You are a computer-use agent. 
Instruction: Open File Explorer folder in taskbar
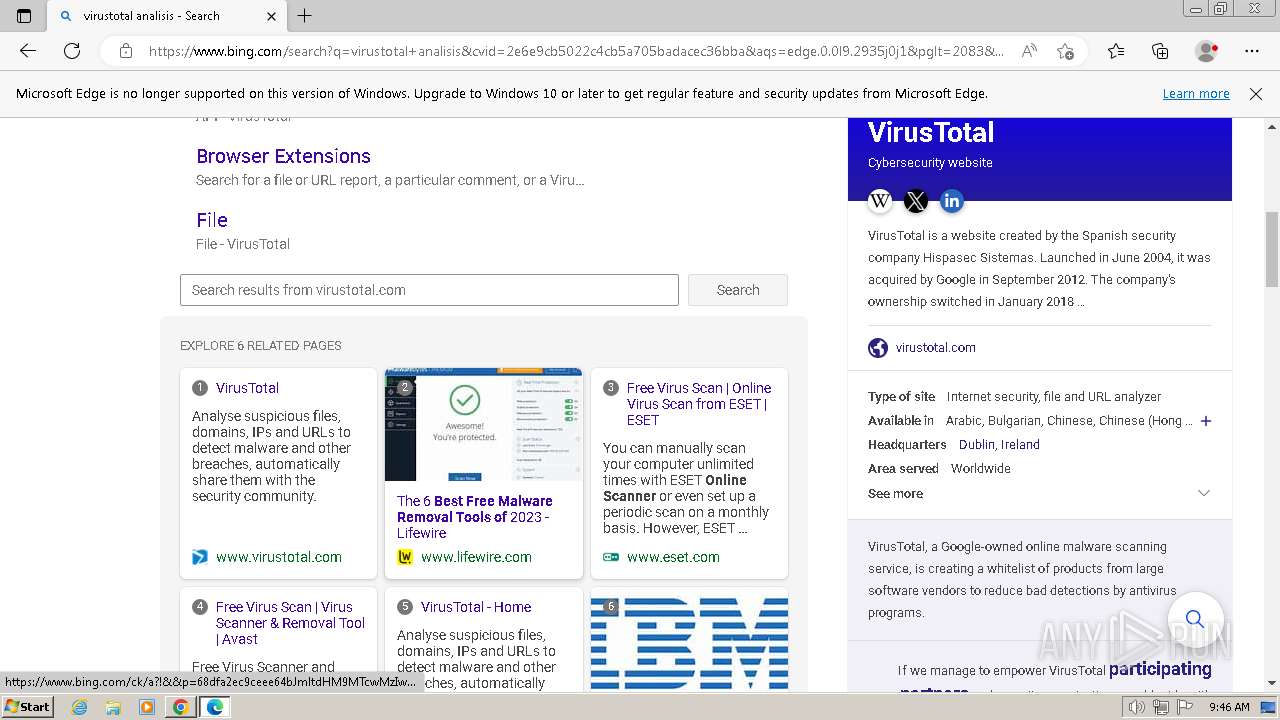[x=113, y=707]
